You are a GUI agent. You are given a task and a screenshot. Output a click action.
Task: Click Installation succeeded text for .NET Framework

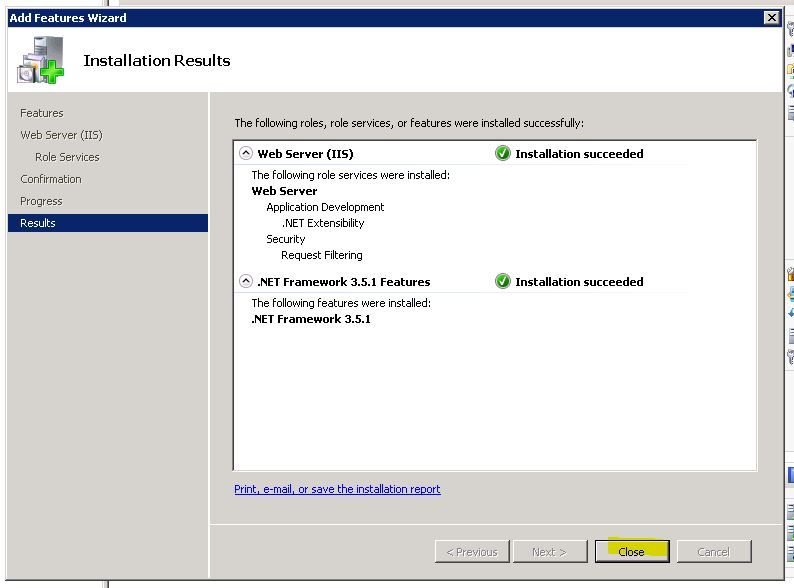pyautogui.click(x=579, y=282)
